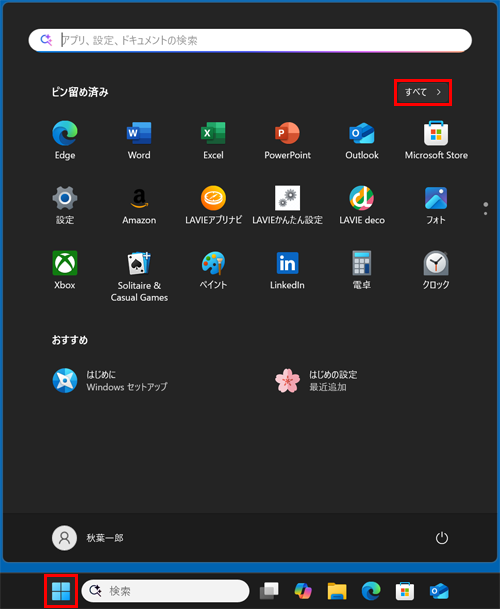Launch Word from pinned apps
The height and width of the screenshot is (609, 500).
pyautogui.click(x=139, y=140)
